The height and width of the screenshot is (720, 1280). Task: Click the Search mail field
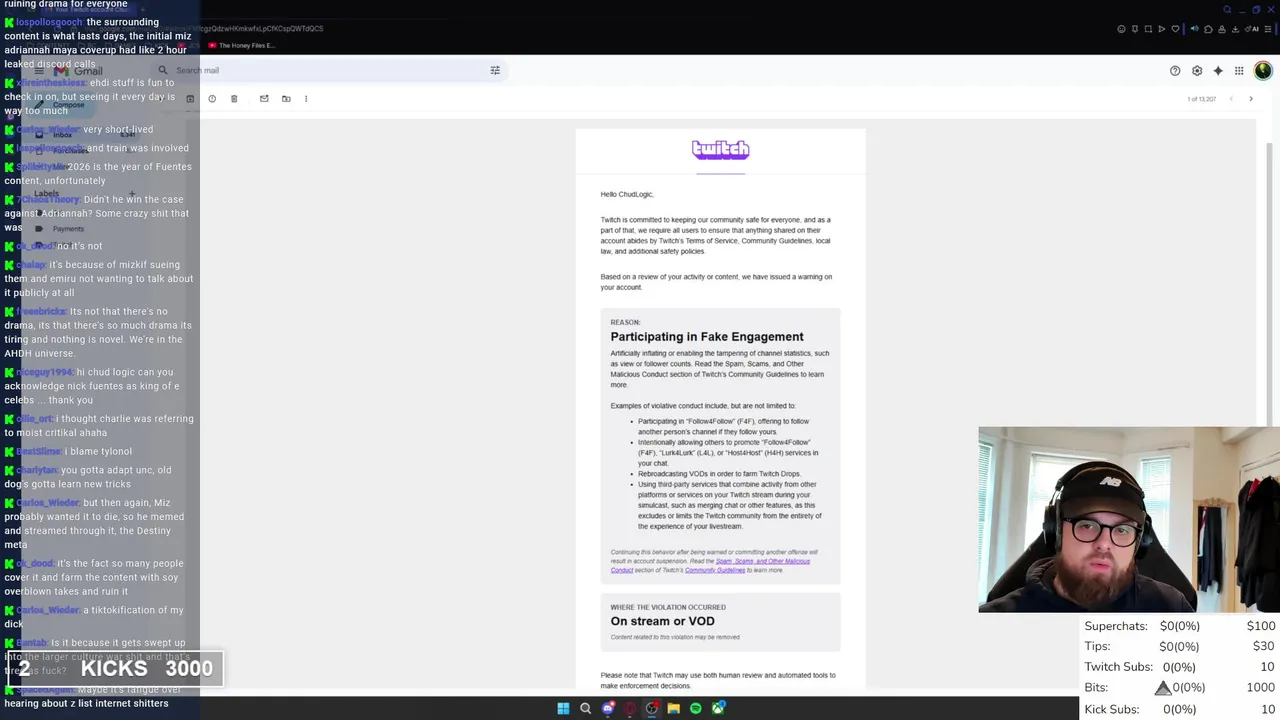pos(330,70)
